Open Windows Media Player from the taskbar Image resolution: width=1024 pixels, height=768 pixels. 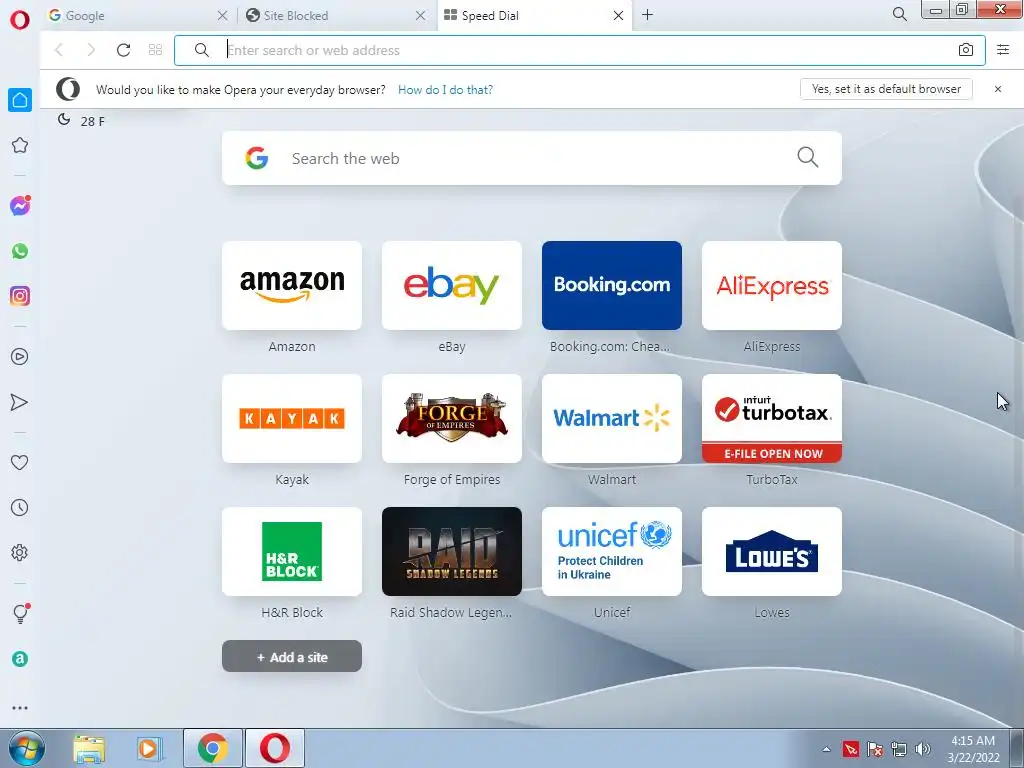148,749
